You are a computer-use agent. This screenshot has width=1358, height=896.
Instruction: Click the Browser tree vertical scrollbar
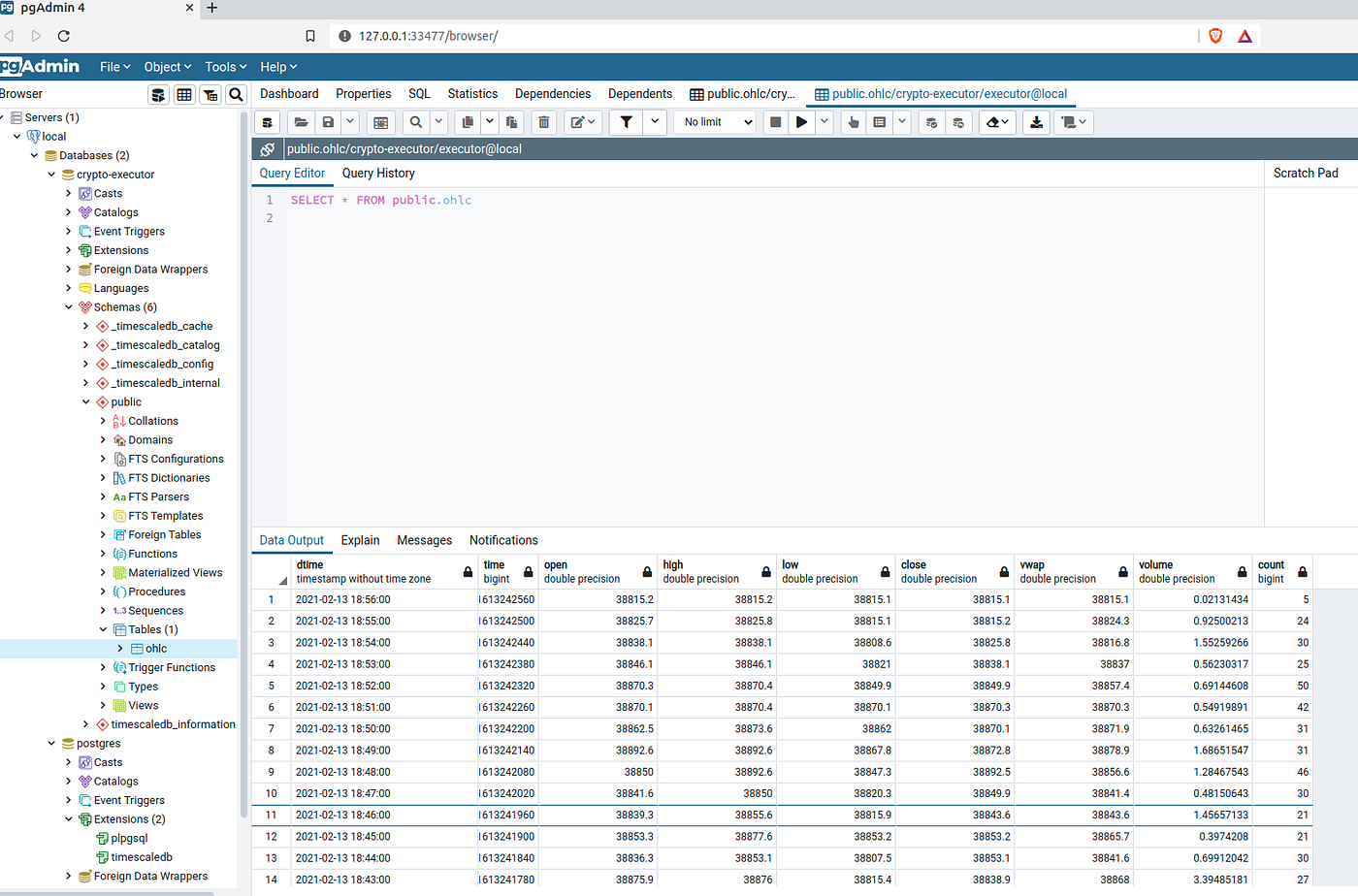pyautogui.click(x=244, y=465)
